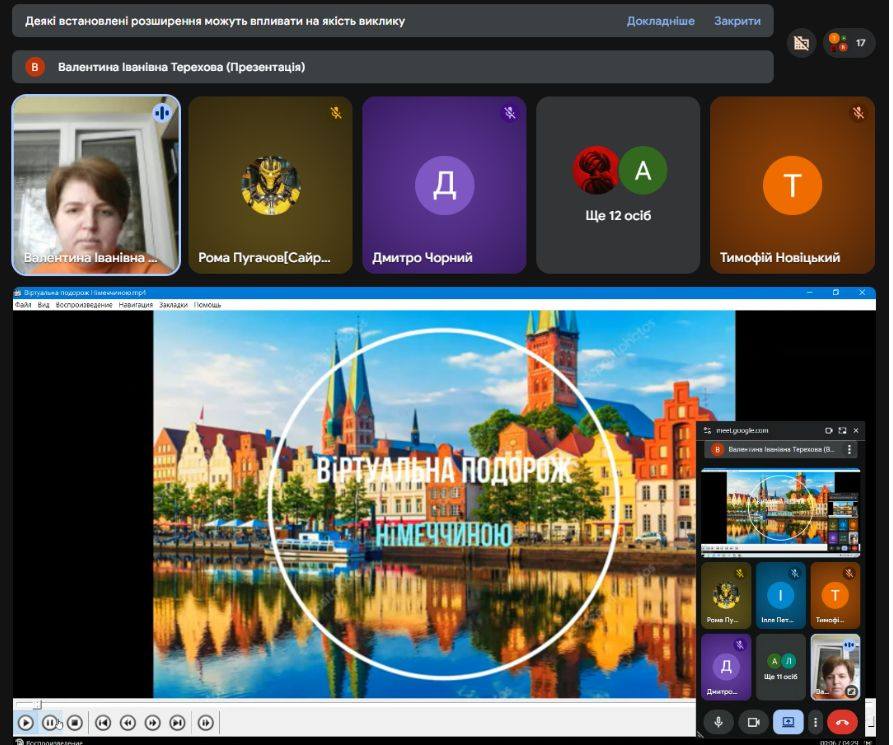Open Ще 11 осіб tile in mini window
The width and height of the screenshot is (893, 745).
[x=780, y=667]
